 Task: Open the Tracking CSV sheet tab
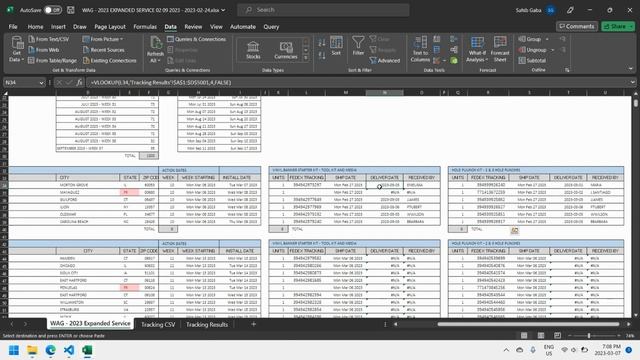click(x=158, y=324)
